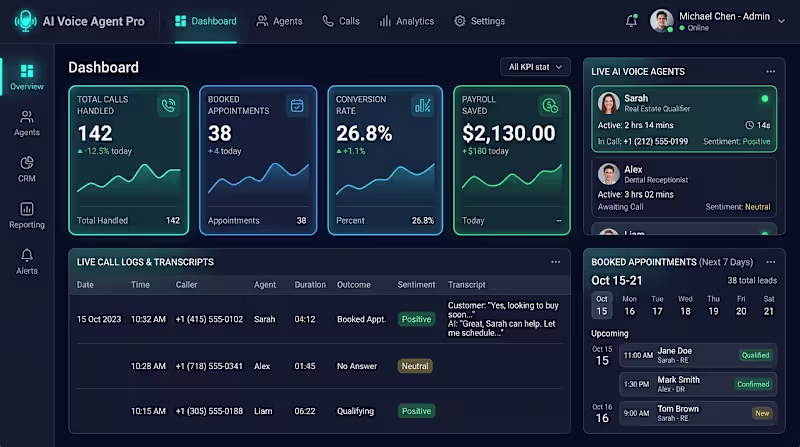800x447 pixels.
Task: Select Fri 20 in the week calendar
Action: tap(741, 305)
